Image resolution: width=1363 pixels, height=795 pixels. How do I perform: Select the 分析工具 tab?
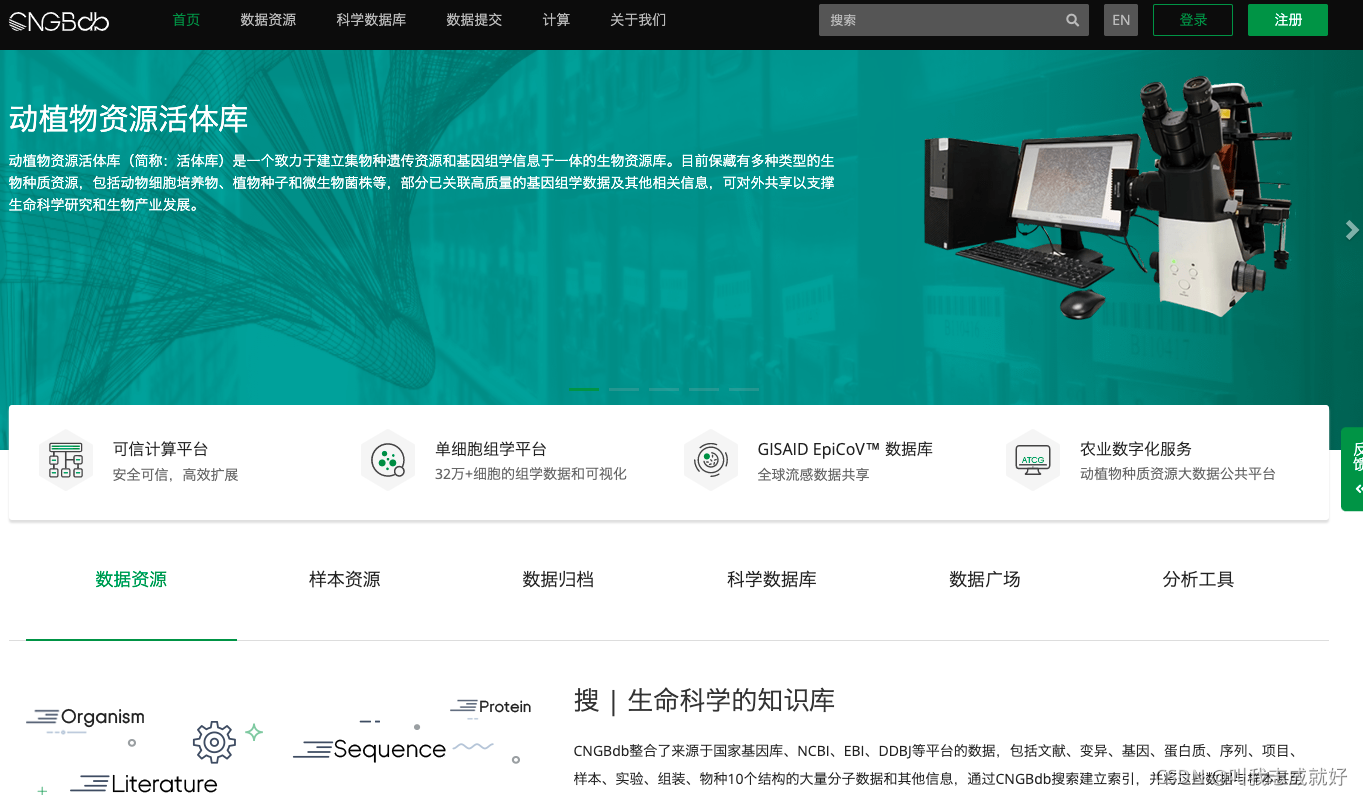[1198, 579]
